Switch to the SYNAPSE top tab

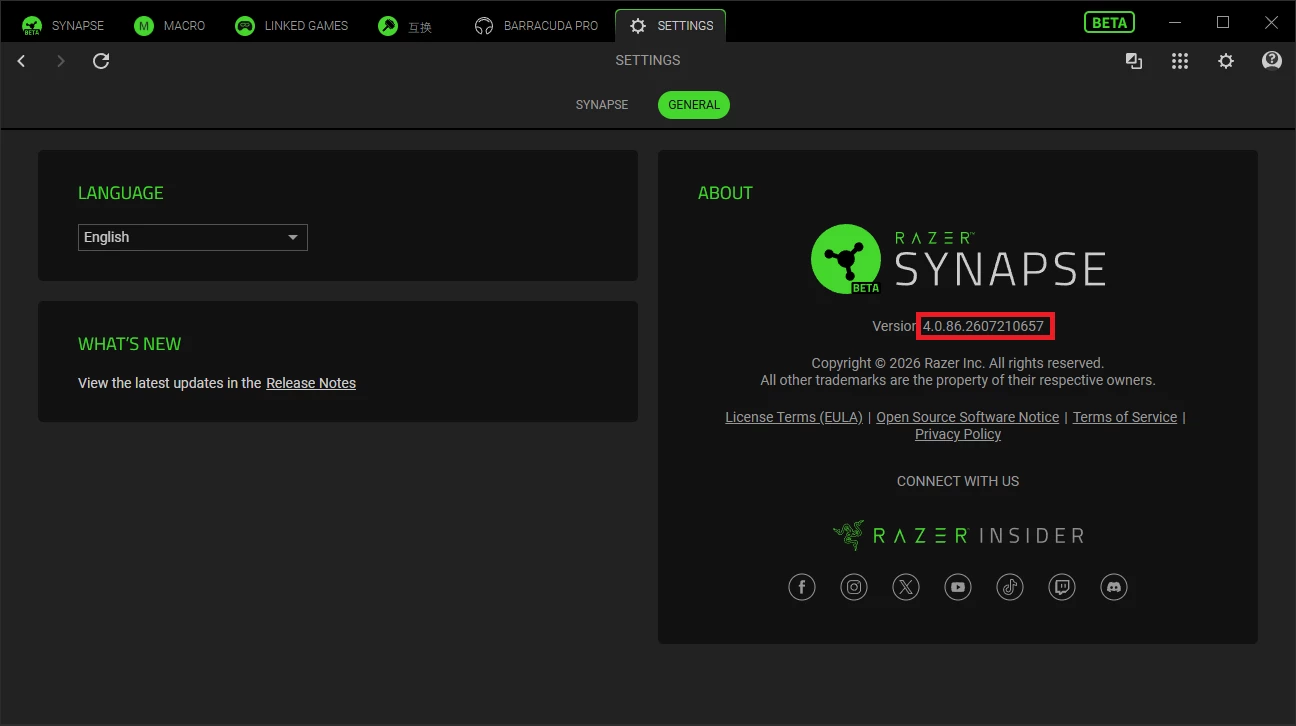click(63, 26)
